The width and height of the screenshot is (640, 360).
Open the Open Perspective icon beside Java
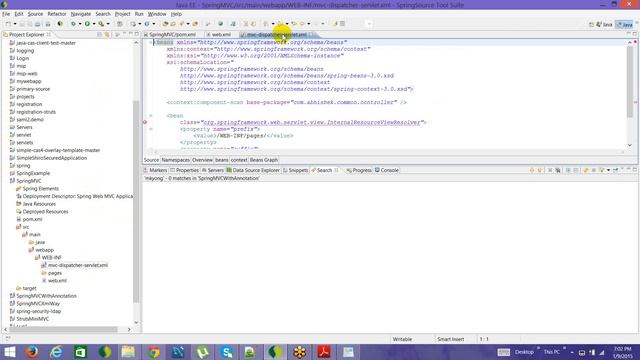(x=591, y=24)
